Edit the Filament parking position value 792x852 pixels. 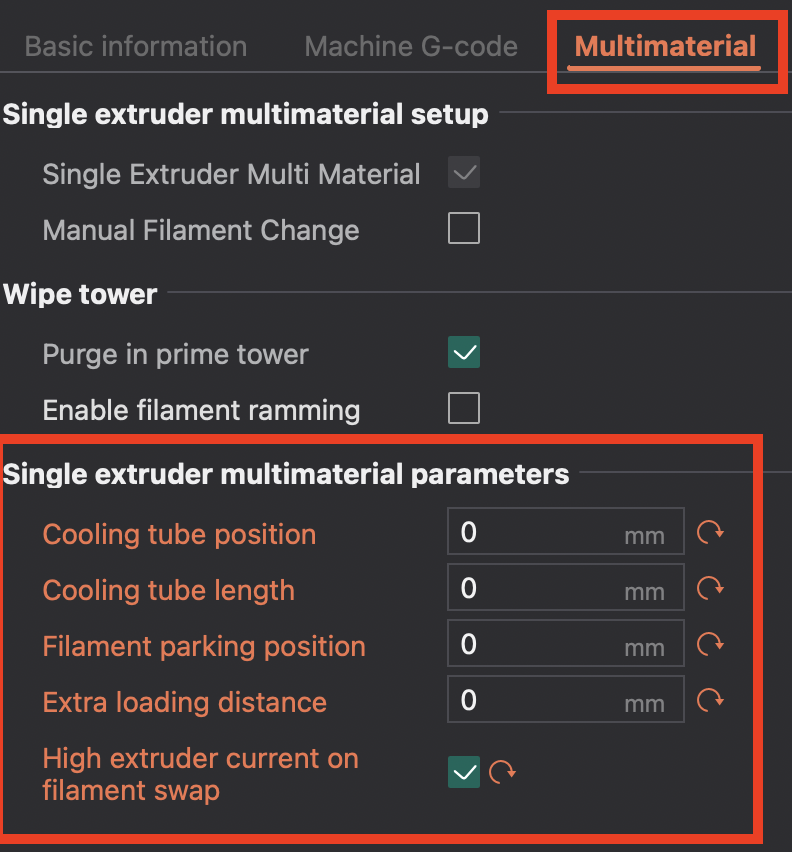click(540, 644)
